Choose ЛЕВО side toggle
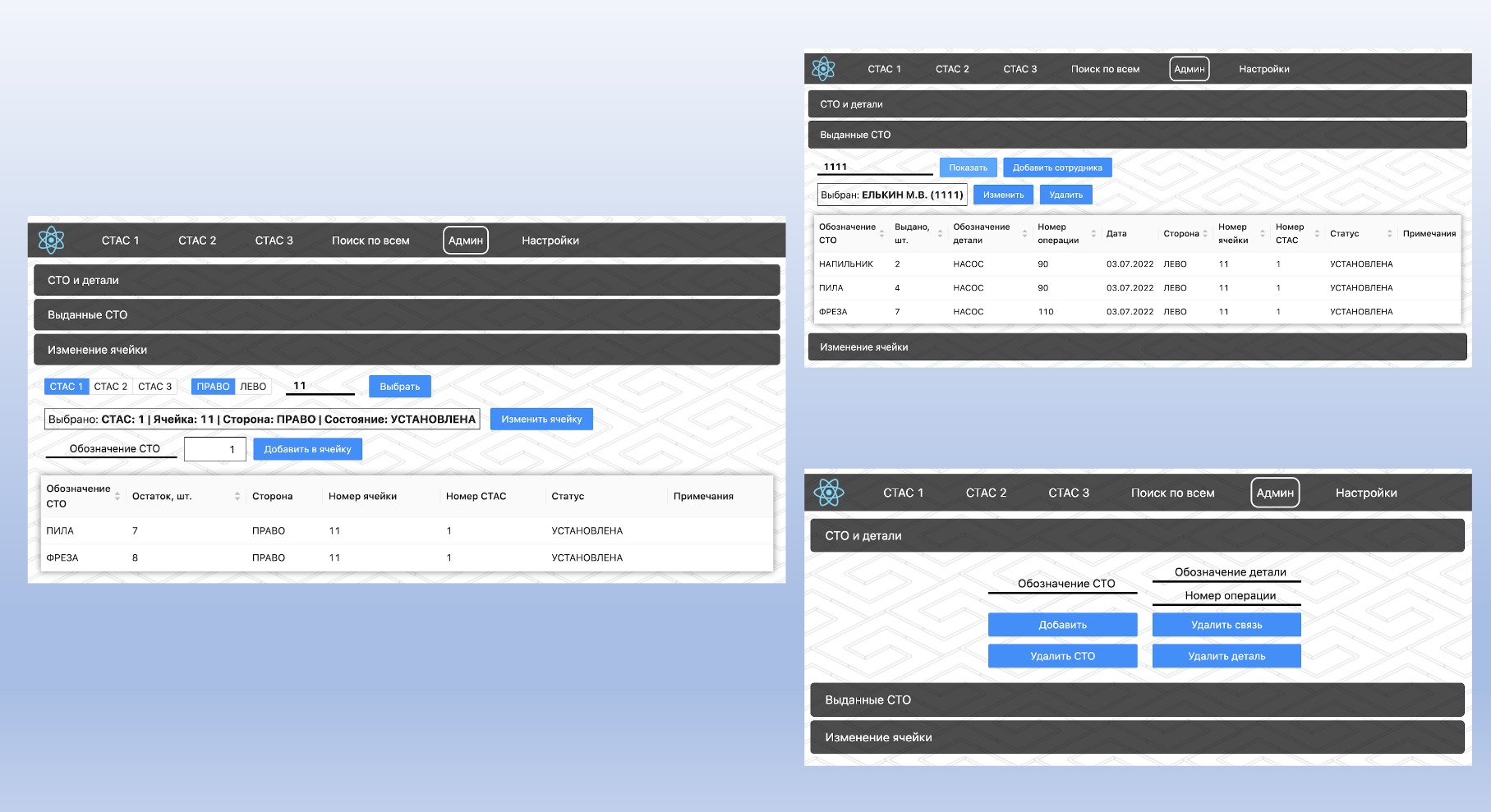The image size is (1491, 812). pyautogui.click(x=253, y=387)
